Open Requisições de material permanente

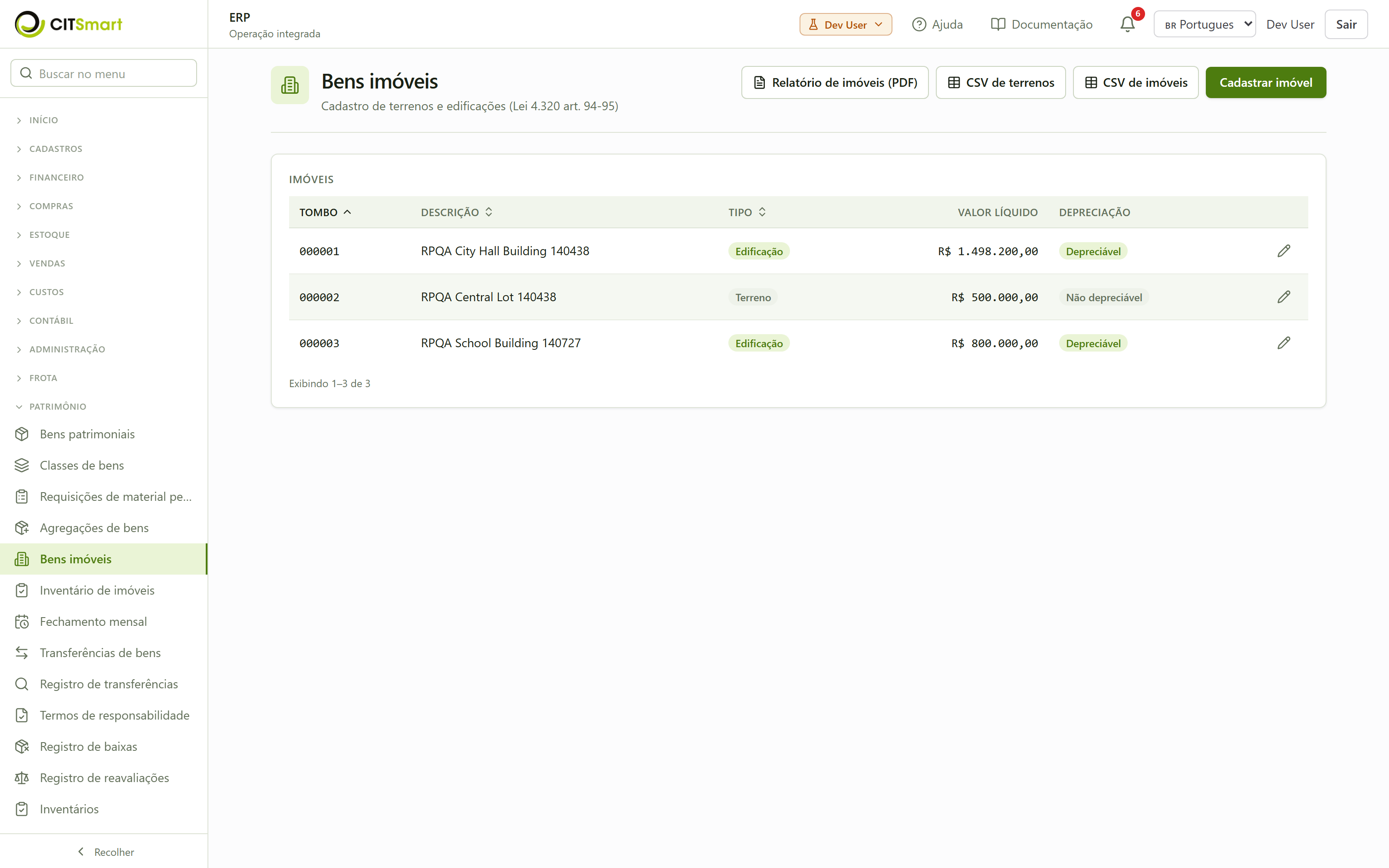click(x=104, y=496)
